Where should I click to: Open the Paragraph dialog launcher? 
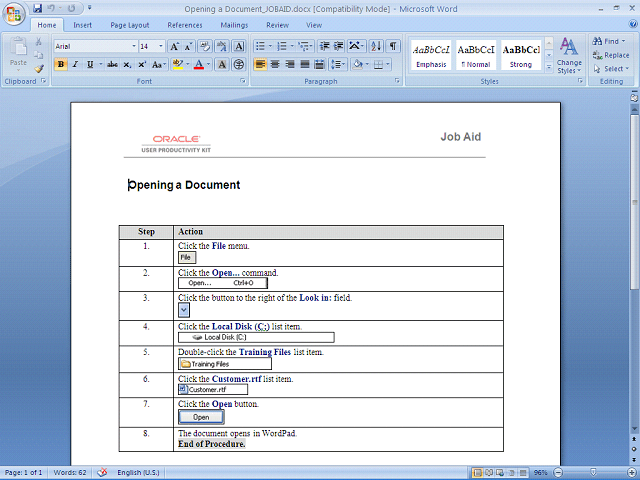[397, 81]
